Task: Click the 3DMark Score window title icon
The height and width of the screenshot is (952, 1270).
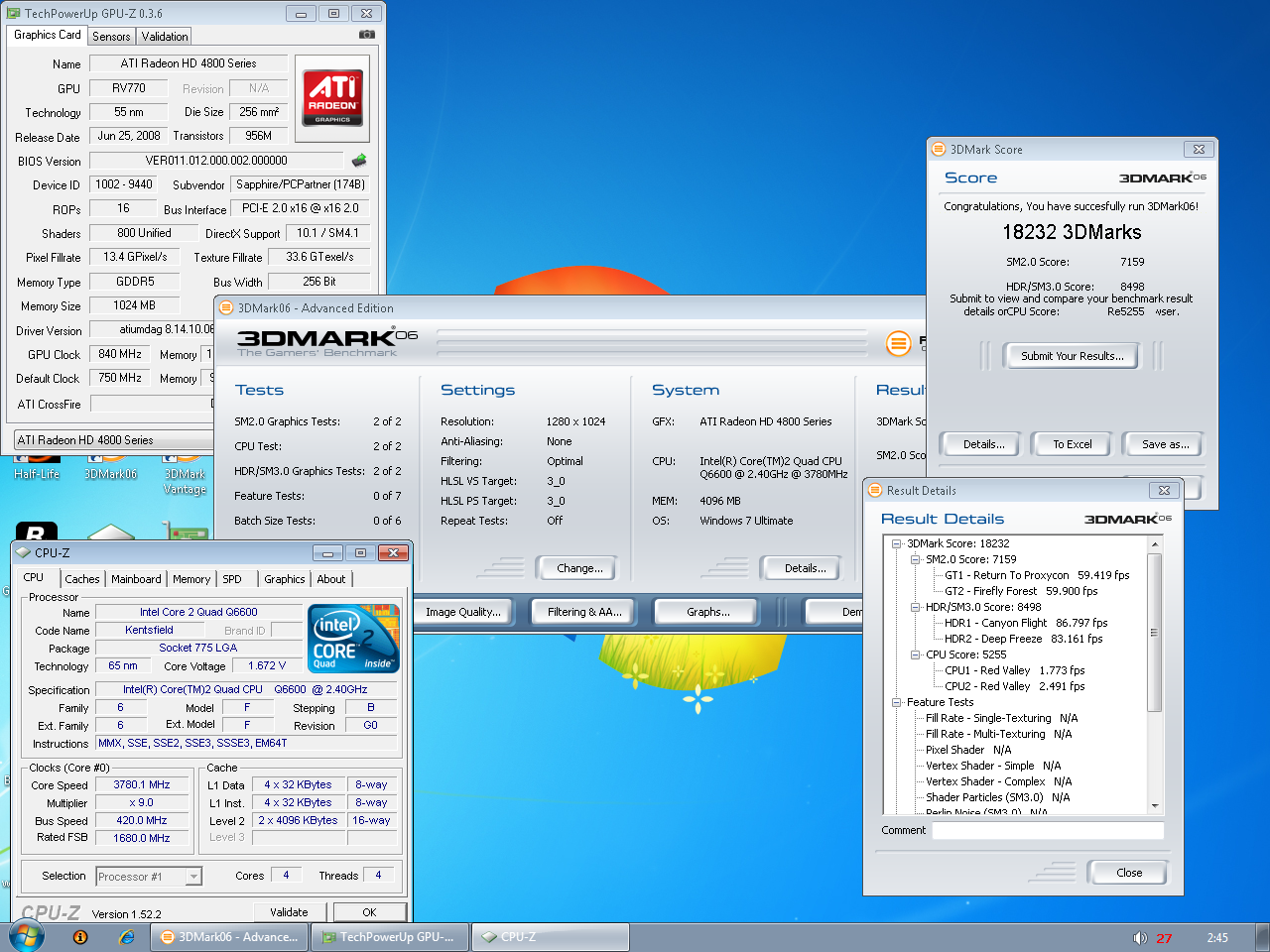Action: pos(939,149)
